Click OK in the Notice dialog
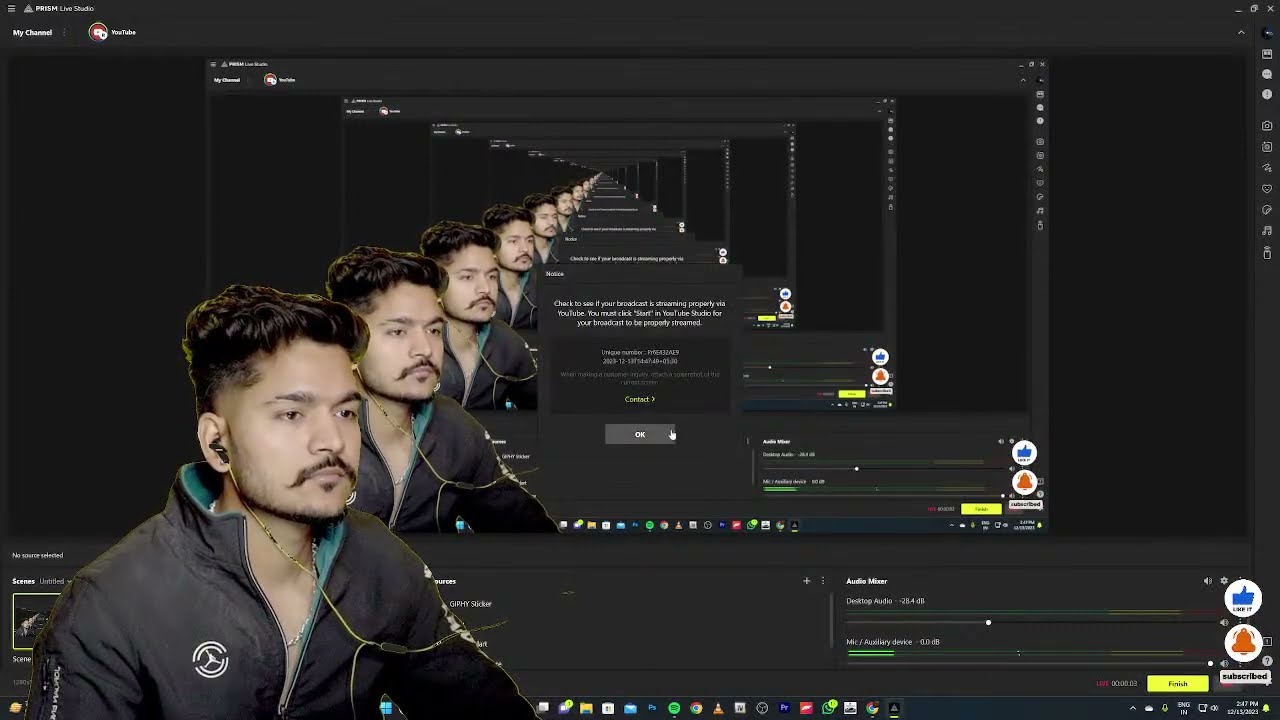 640,434
